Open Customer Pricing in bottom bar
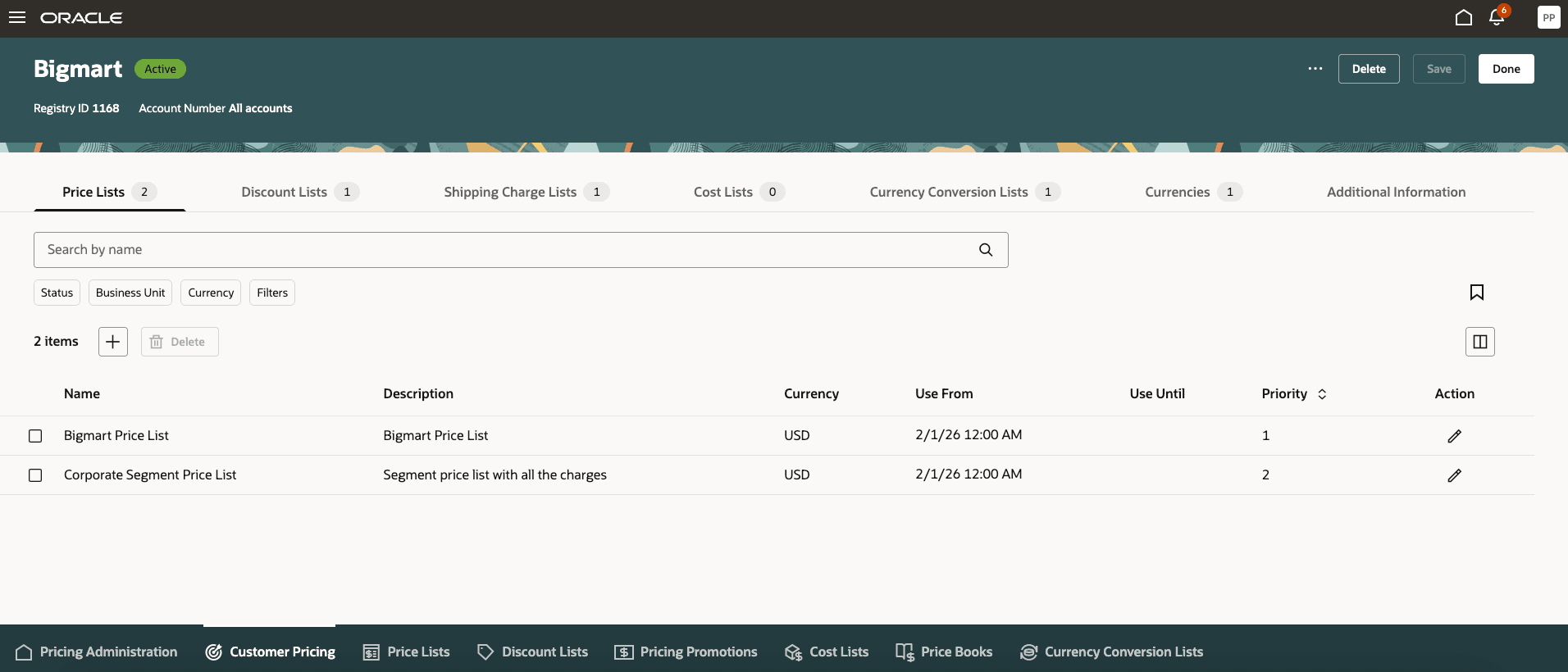Viewport: 1568px width, 672px height. coord(270,652)
